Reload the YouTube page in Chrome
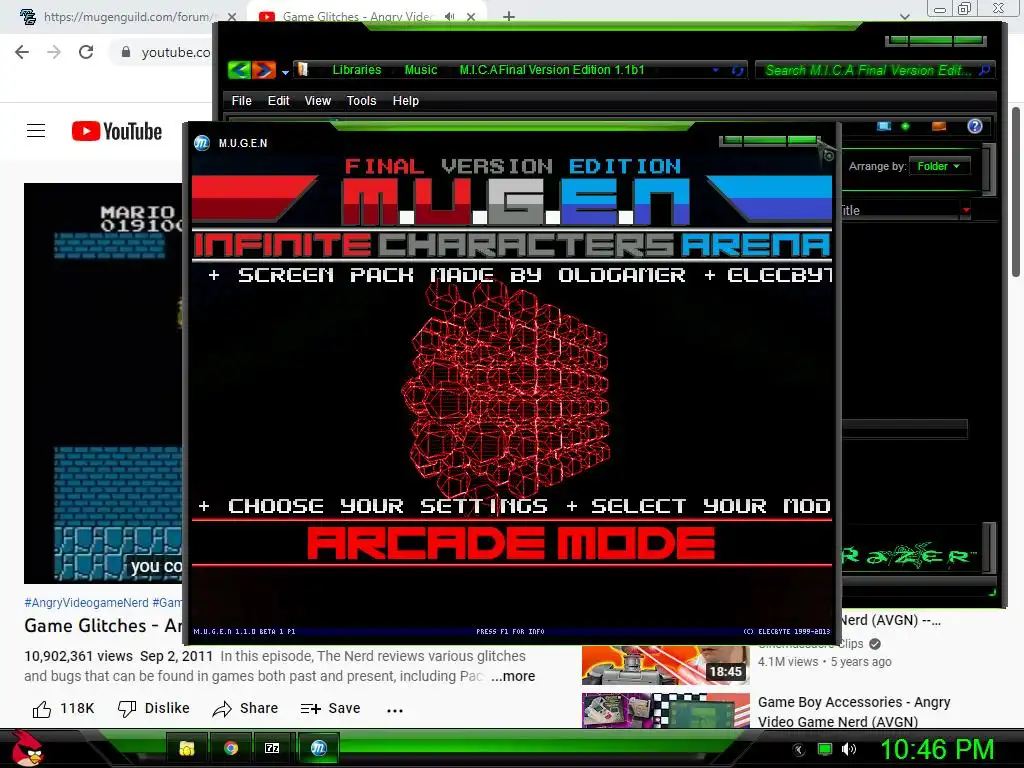 [86, 52]
